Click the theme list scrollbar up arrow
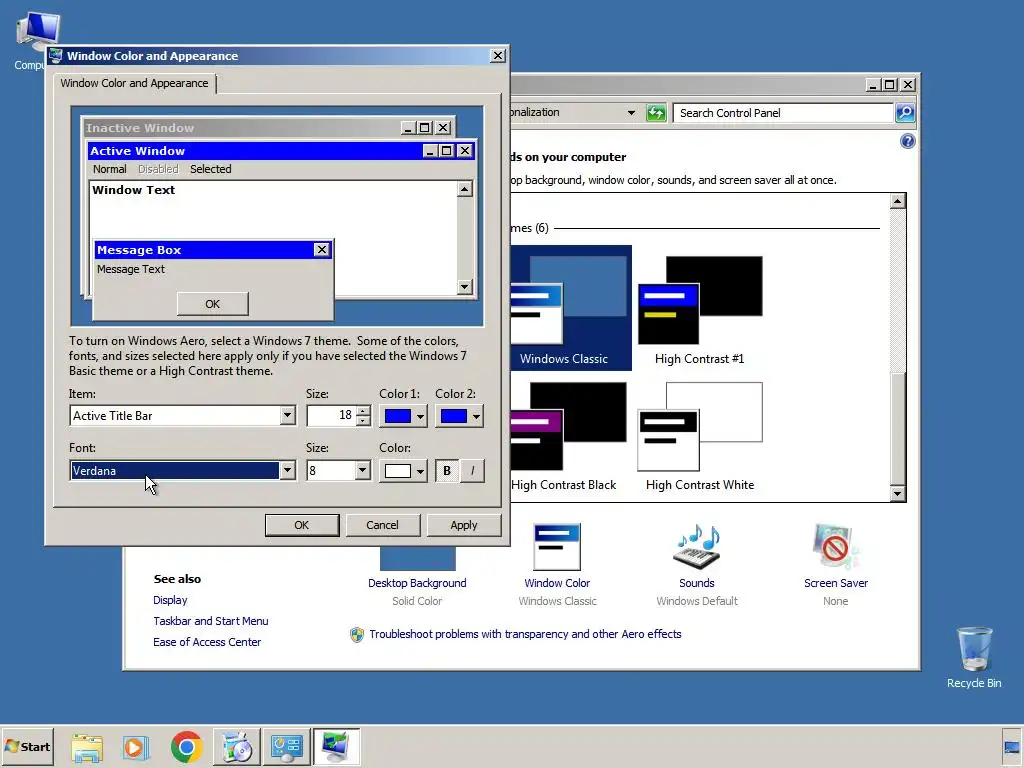Viewport: 1024px width, 768px height. pyautogui.click(x=898, y=201)
